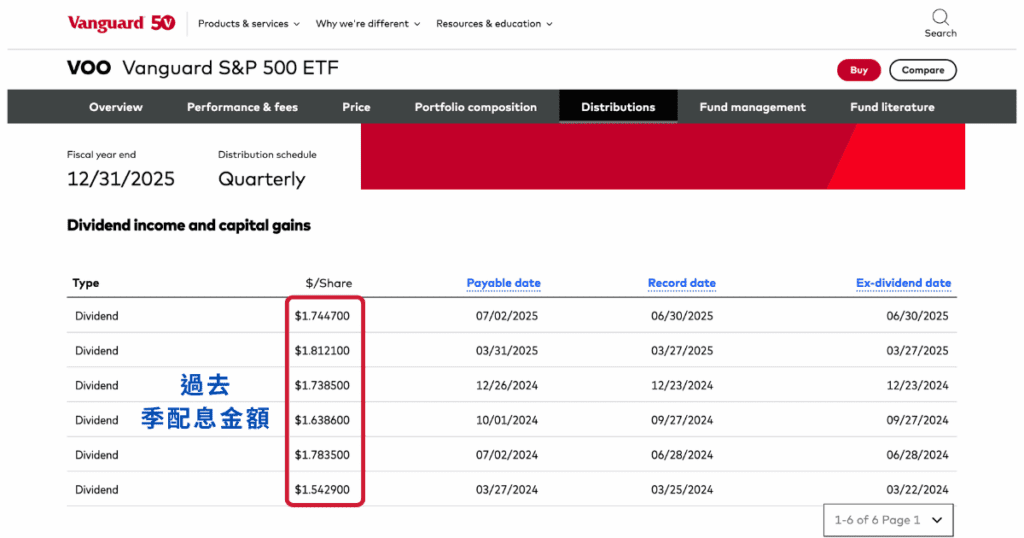
Task: Expand the Products & services menu
Action: click(x=249, y=24)
